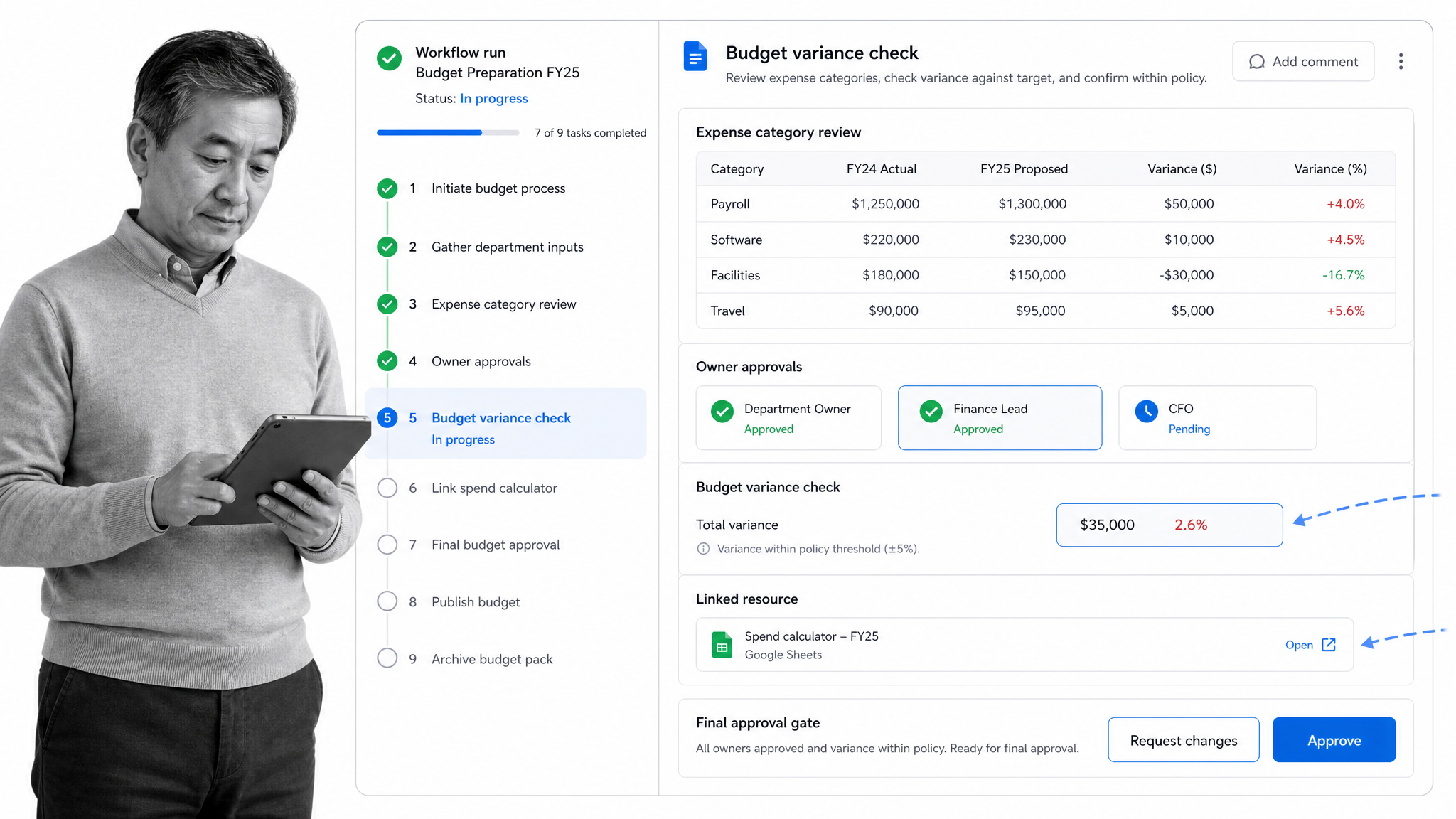
Task: Click the Facilities row label
Action: pyautogui.click(x=735, y=275)
